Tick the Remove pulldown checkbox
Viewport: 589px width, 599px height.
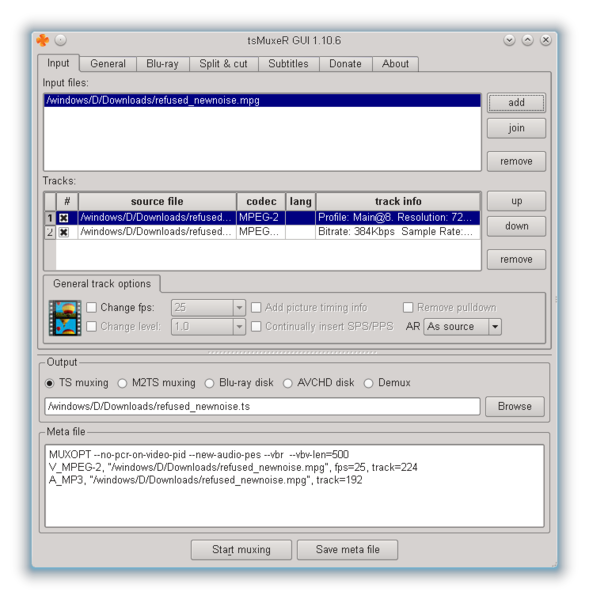408,308
